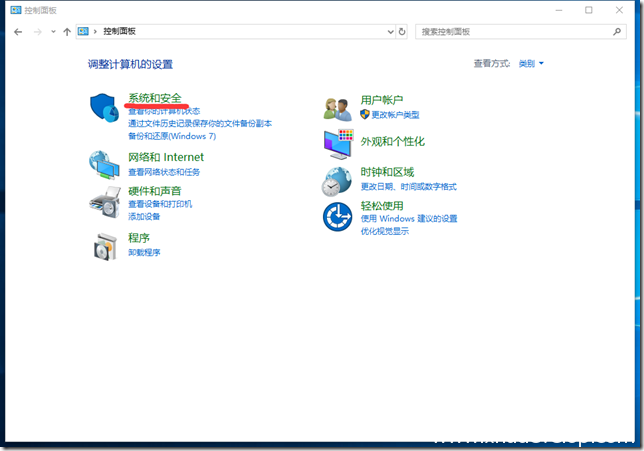Click the System and Security shield icon
Screen dimensions: 644x451
105,109
